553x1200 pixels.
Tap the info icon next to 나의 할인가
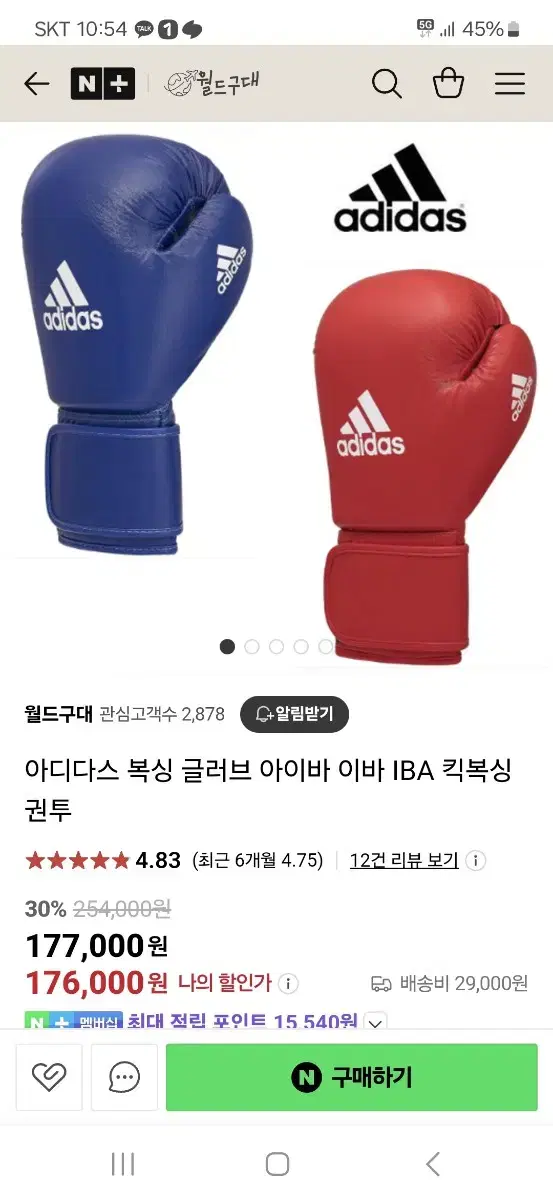click(x=288, y=983)
